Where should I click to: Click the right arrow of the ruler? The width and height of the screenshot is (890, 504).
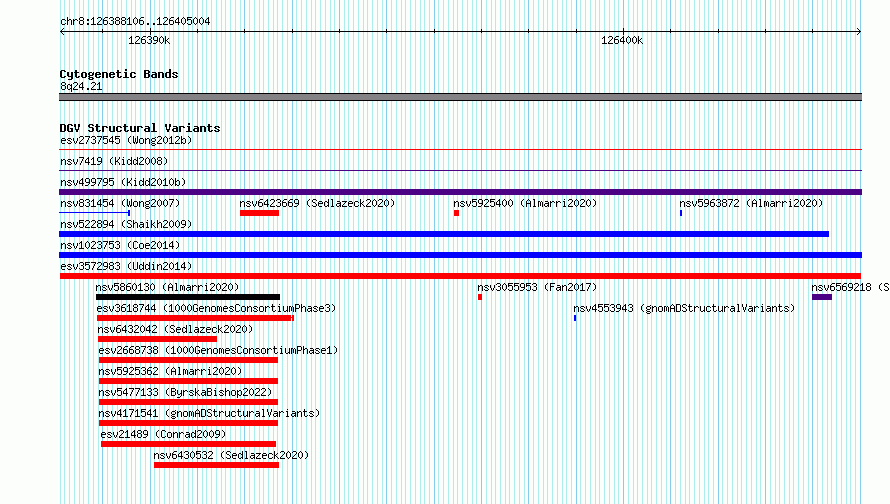tap(859, 32)
